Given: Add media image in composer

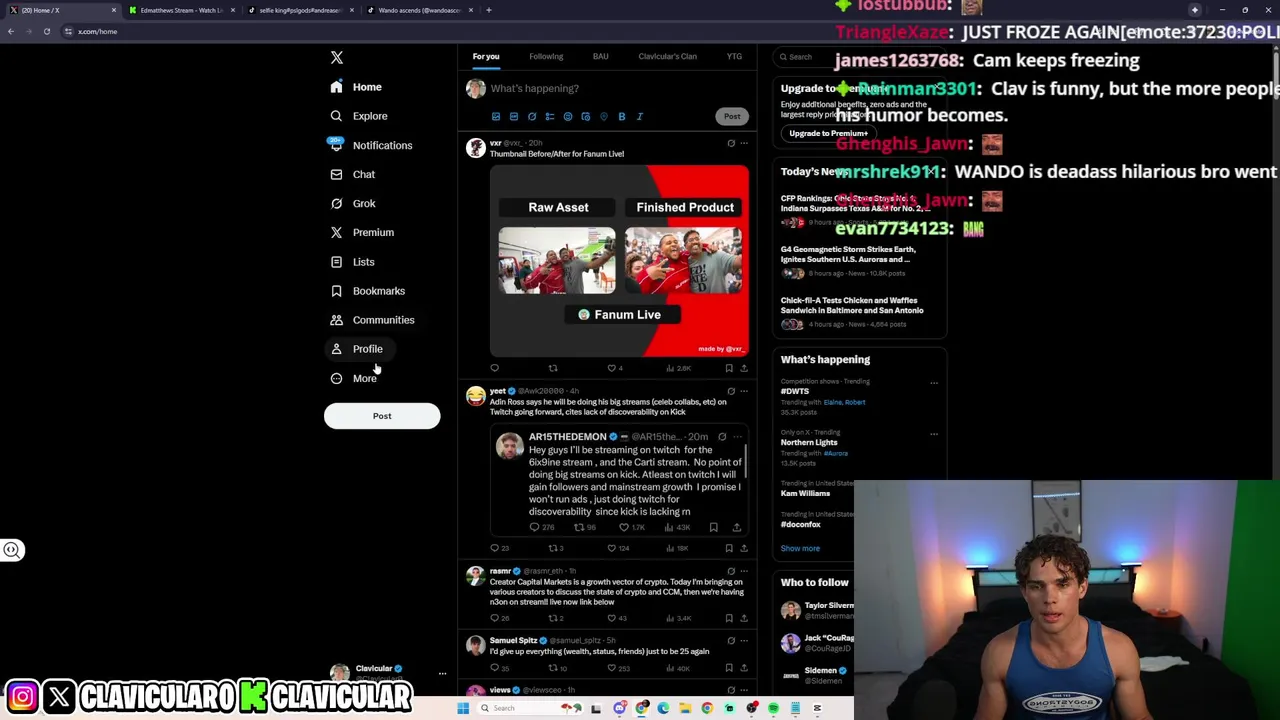Looking at the screenshot, I should click(x=496, y=117).
